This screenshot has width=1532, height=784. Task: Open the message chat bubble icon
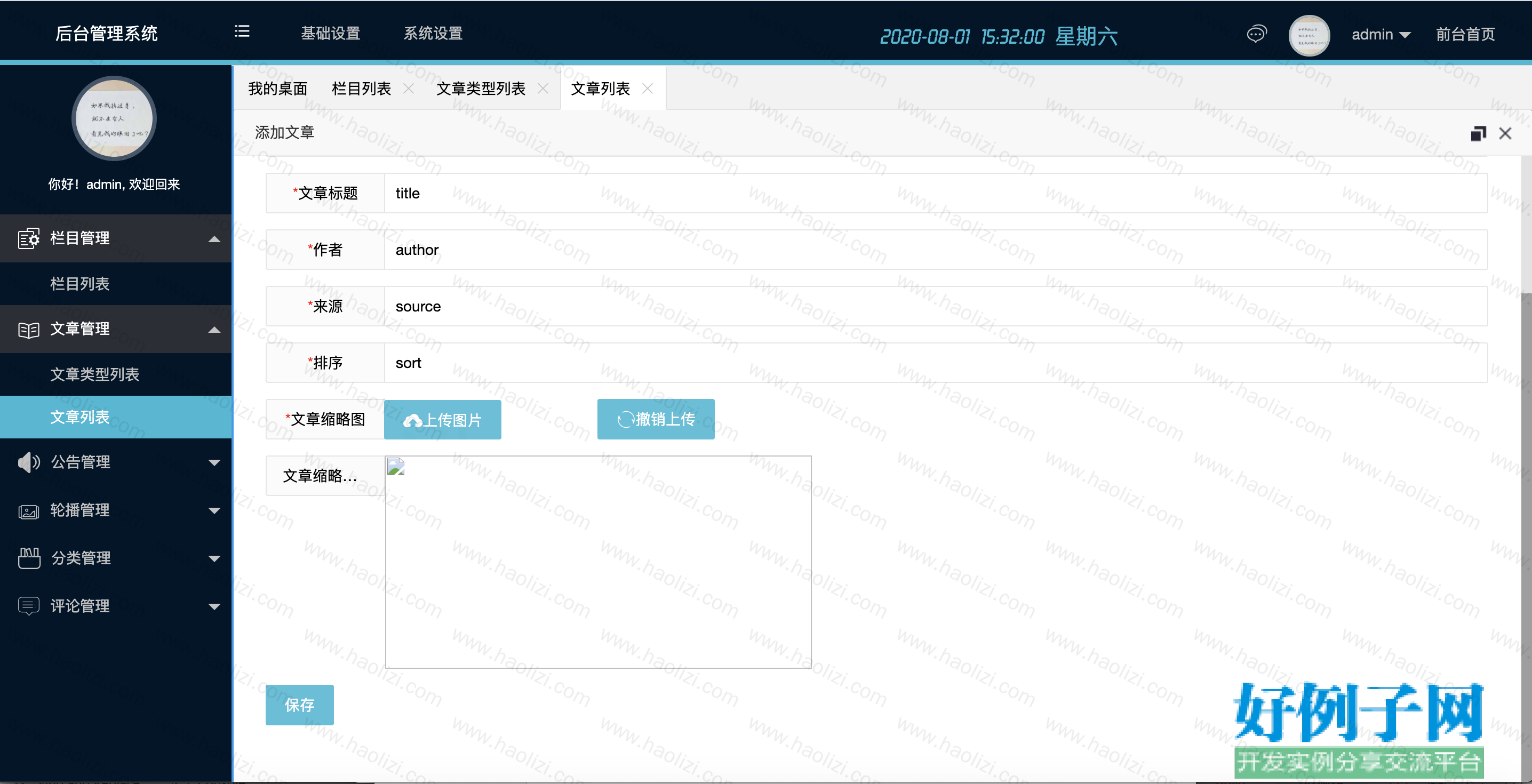1257,34
